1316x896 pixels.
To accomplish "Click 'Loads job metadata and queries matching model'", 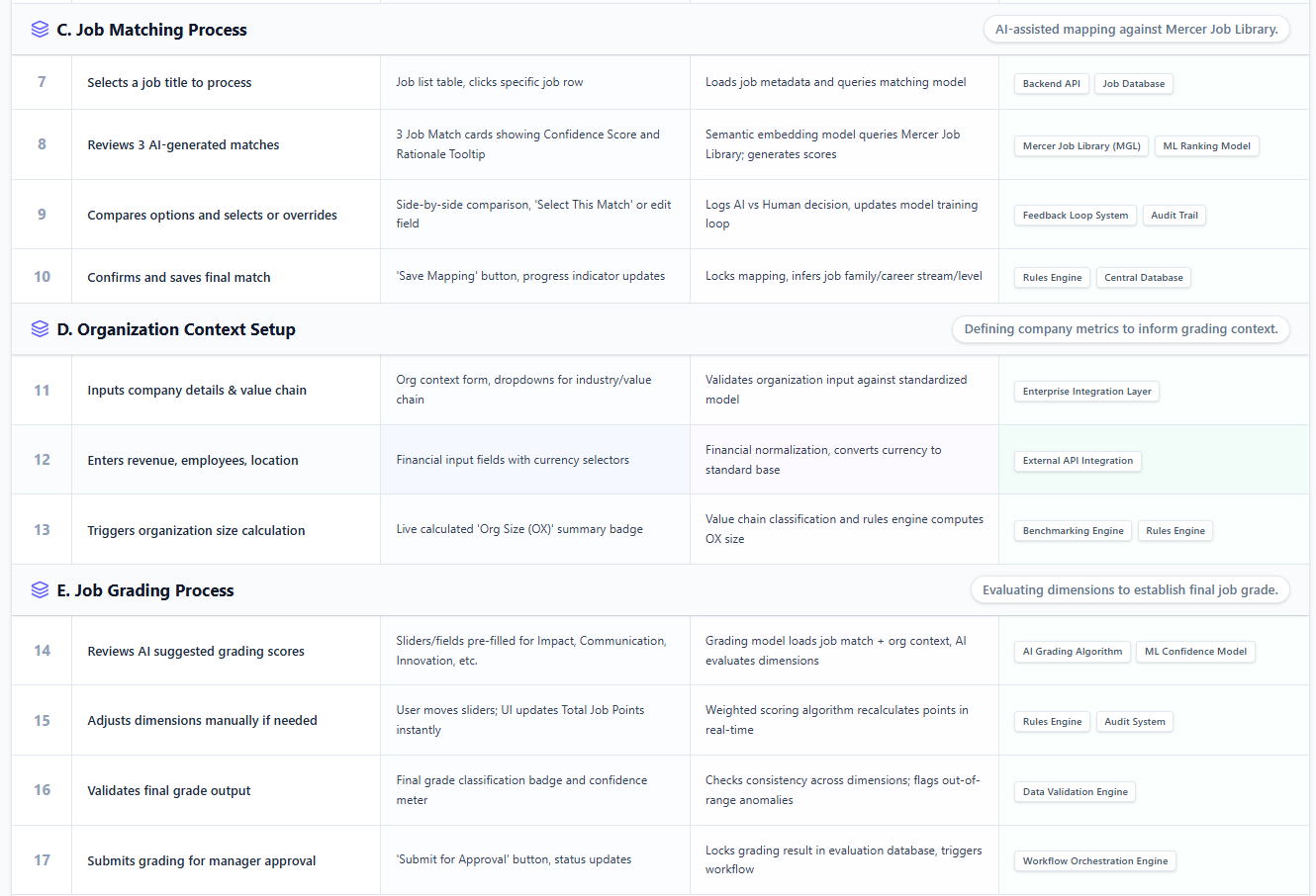I will (x=836, y=82).
